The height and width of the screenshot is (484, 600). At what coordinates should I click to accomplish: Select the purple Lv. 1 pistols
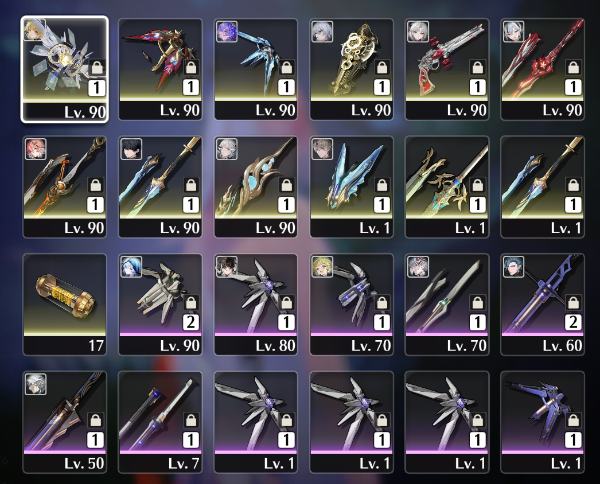click(x=543, y=422)
